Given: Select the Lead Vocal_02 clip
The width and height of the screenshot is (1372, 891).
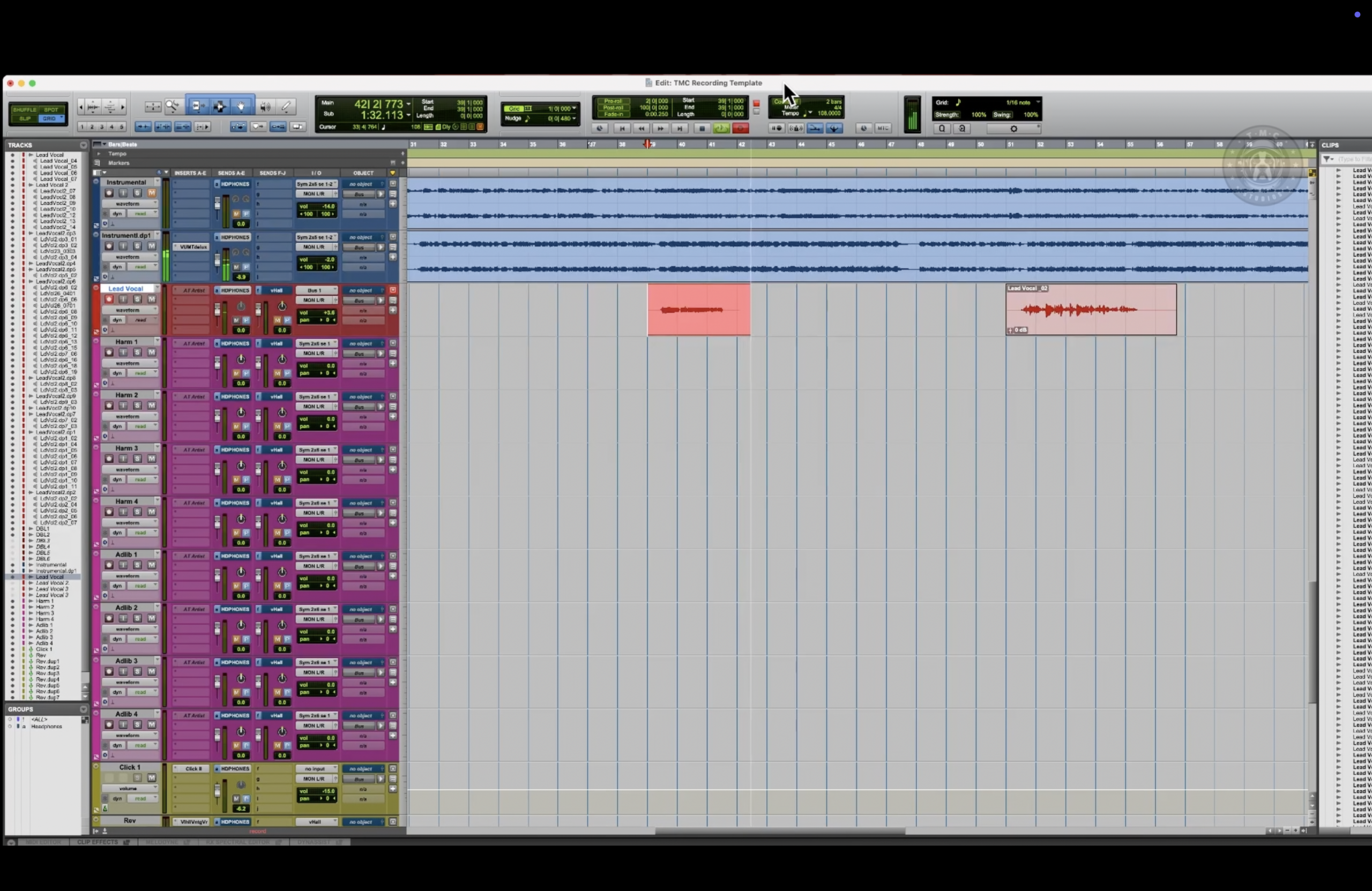Looking at the screenshot, I should coord(1091,310).
